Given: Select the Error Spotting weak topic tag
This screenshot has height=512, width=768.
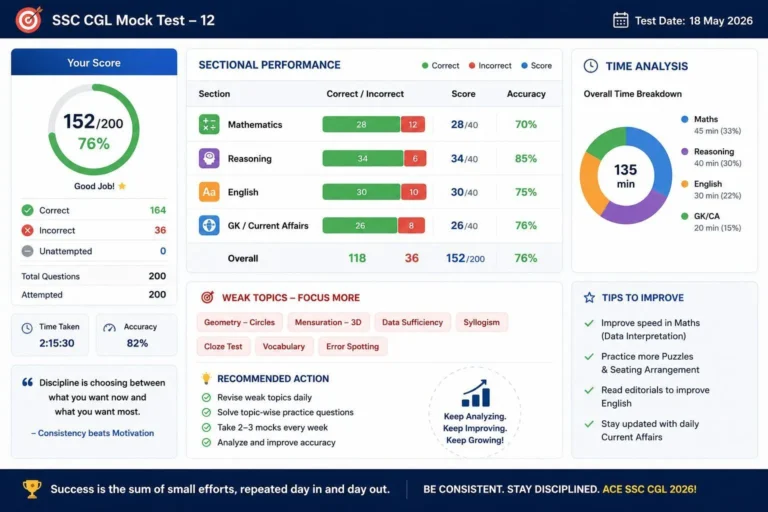Looking at the screenshot, I should tap(353, 346).
